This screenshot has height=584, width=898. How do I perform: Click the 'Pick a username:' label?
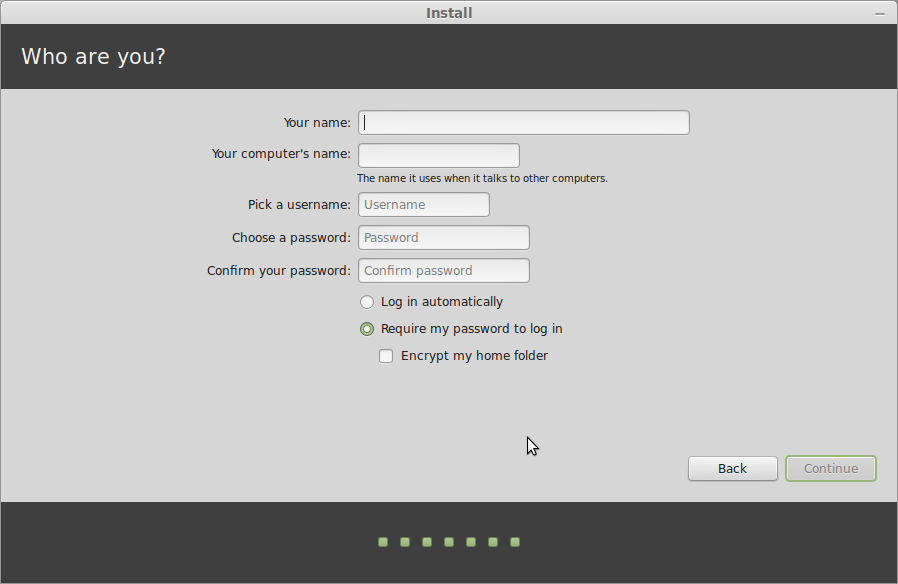(x=299, y=204)
